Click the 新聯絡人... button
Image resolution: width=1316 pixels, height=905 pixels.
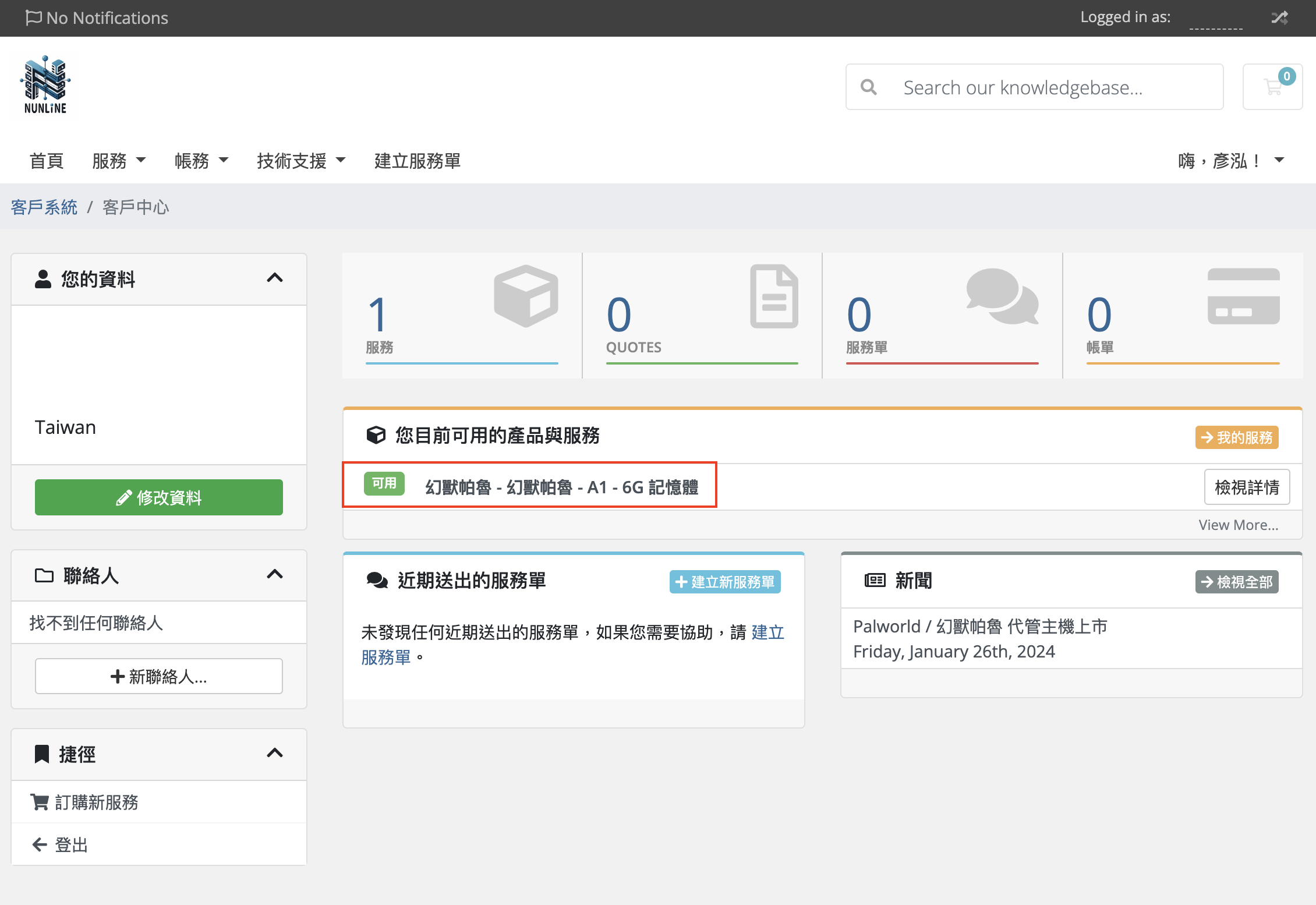coord(159,676)
